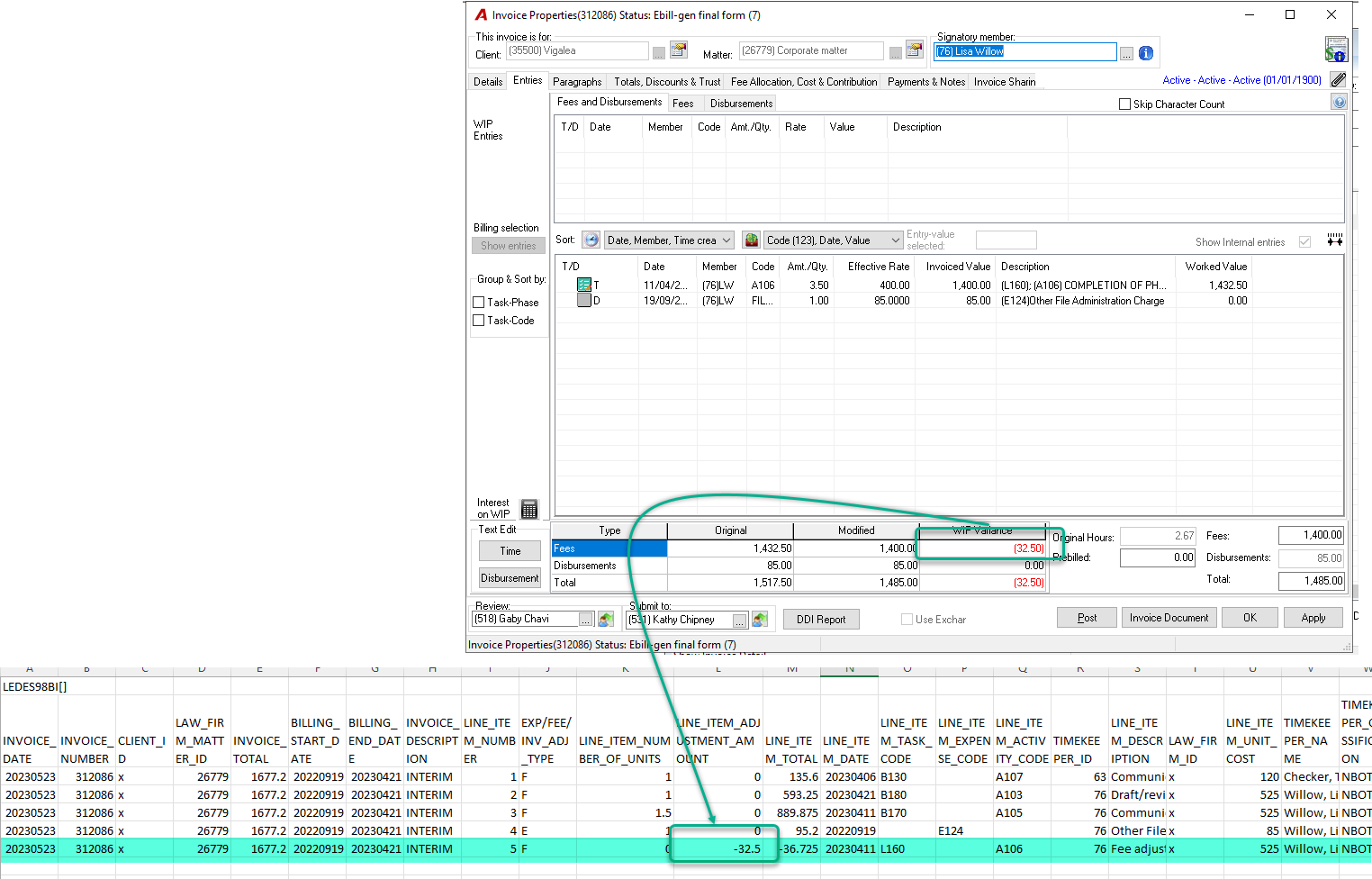Select the Fees row in totals table
Viewport: 1372px width, 879px height.
pos(799,548)
